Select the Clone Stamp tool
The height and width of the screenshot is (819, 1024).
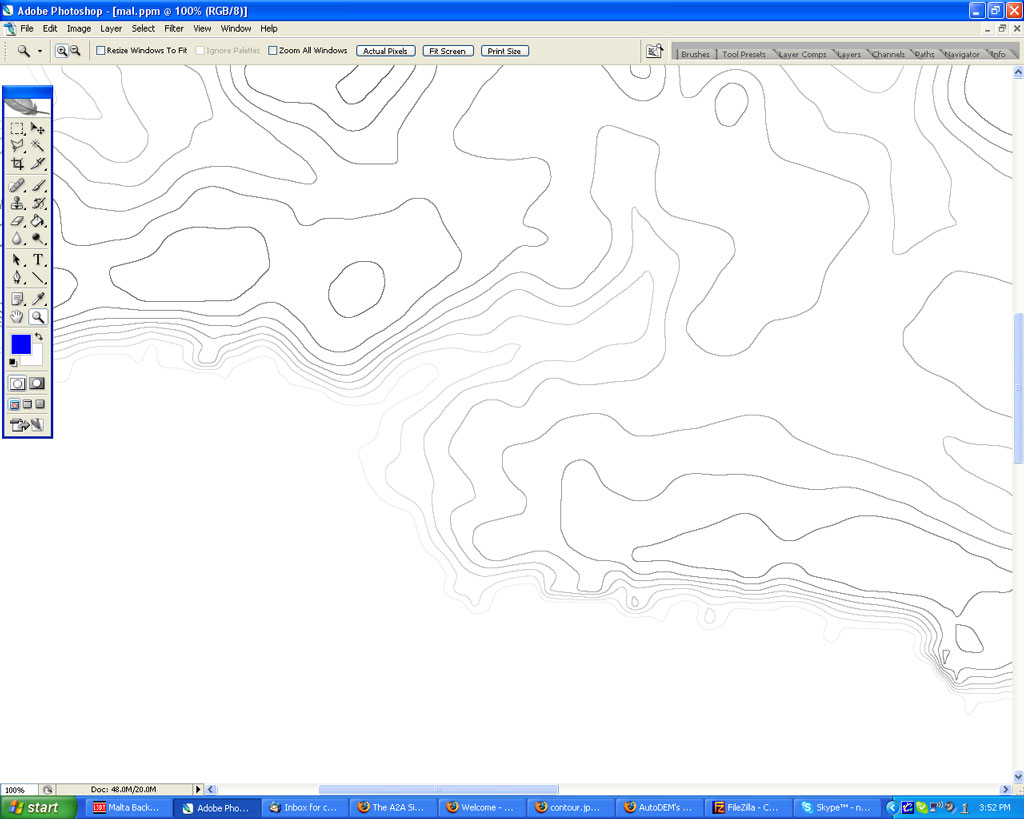tap(17, 203)
